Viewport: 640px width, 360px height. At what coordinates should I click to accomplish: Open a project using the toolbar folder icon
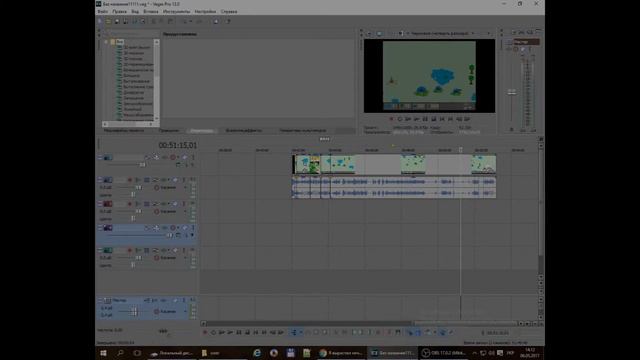click(108, 21)
